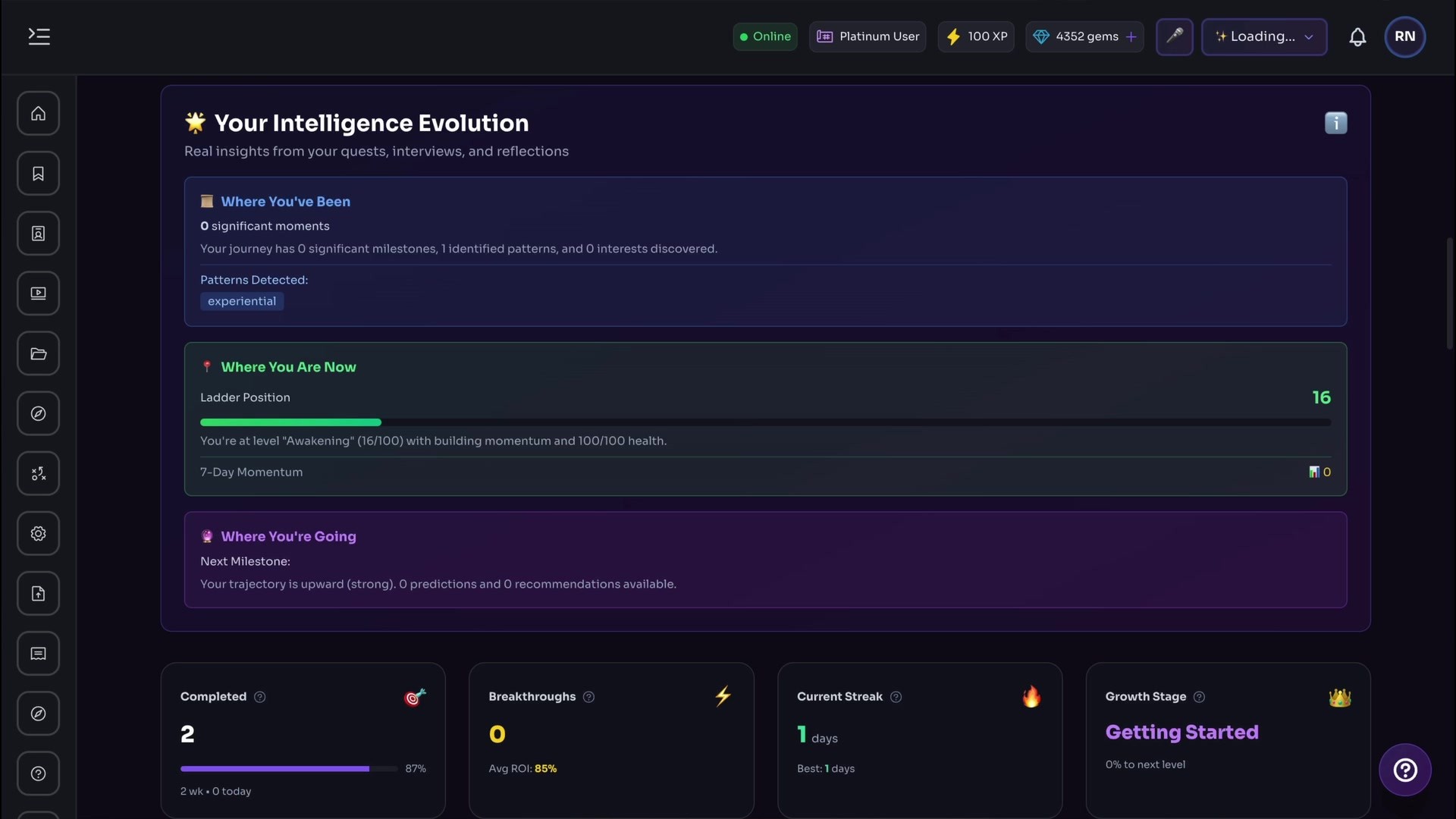The height and width of the screenshot is (819, 1456).
Task: Open the notifications bell
Action: pyautogui.click(x=1357, y=36)
